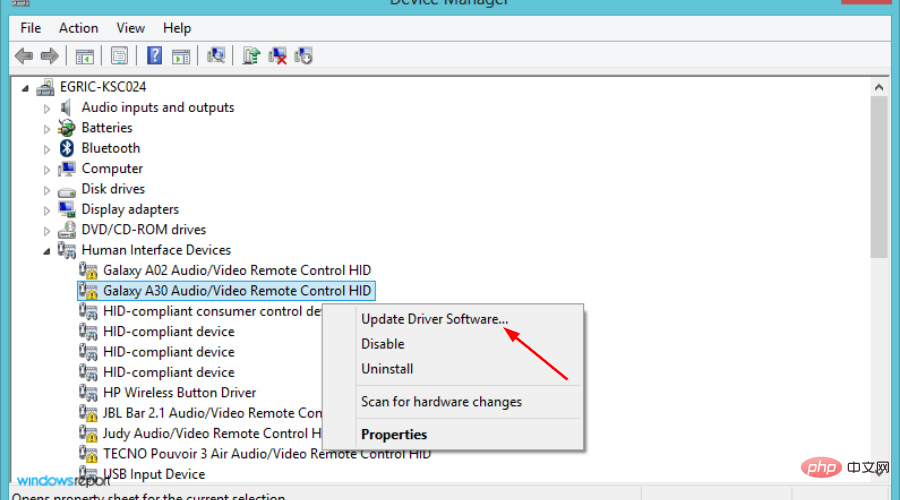
Task: Click the DVD/CD-ROM drives category icon
Action: [67, 230]
